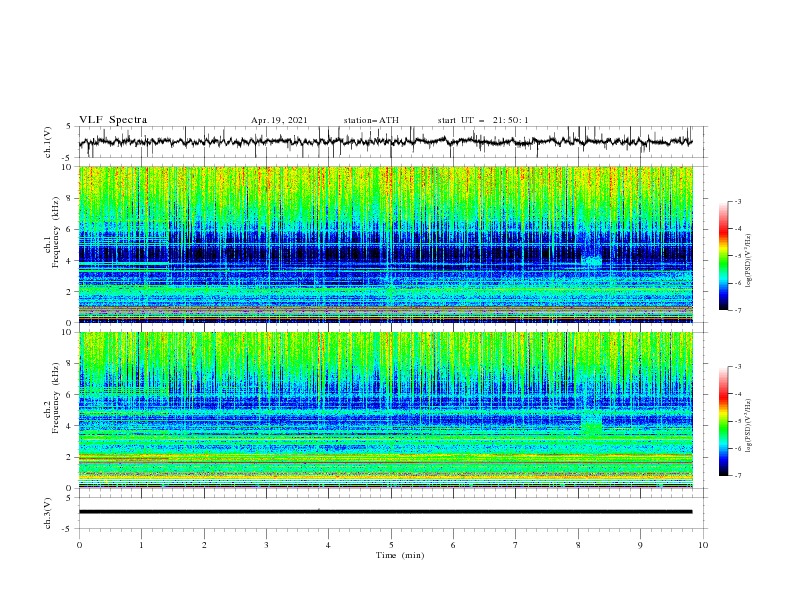Click the time axis tick label "6"

(x=453, y=545)
